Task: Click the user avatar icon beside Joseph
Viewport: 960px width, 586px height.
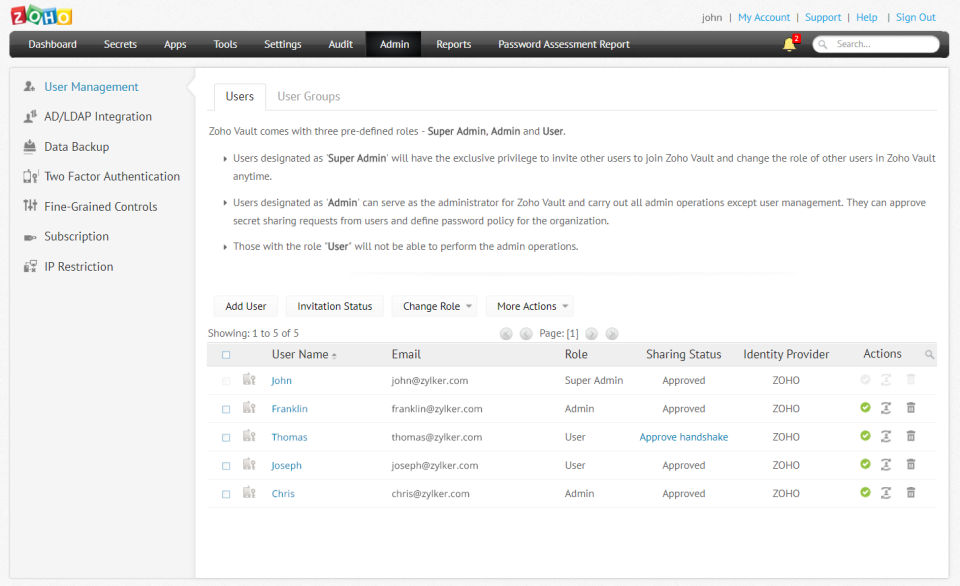Action: pos(249,464)
